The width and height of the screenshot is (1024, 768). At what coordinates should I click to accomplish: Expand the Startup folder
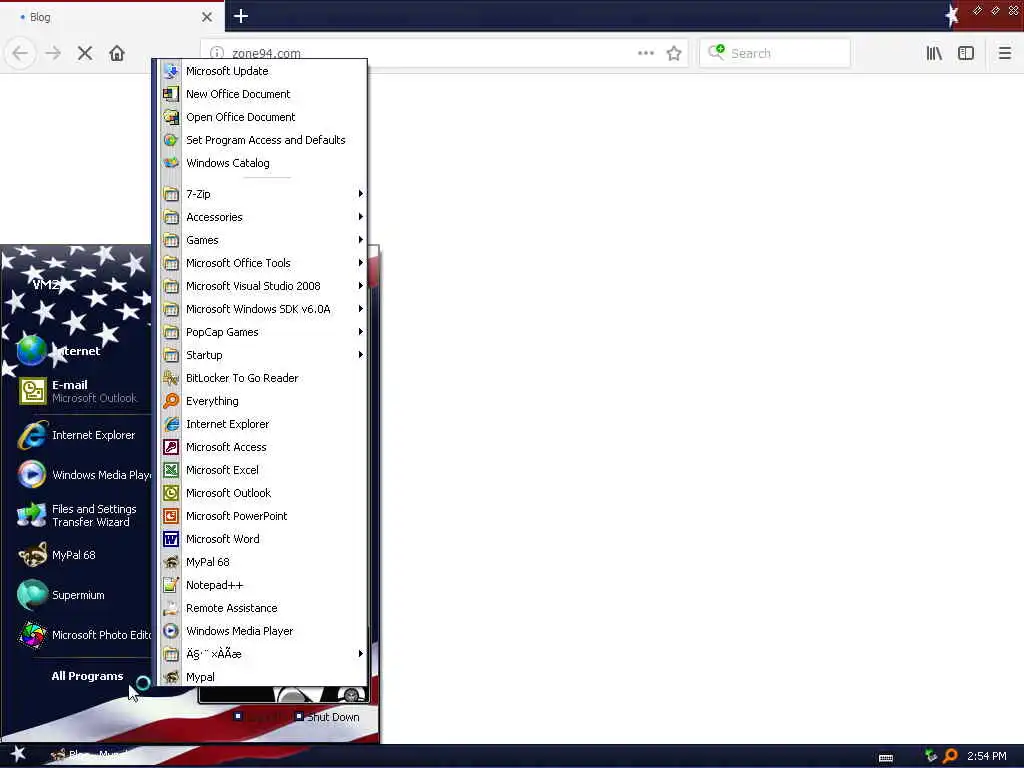263,355
